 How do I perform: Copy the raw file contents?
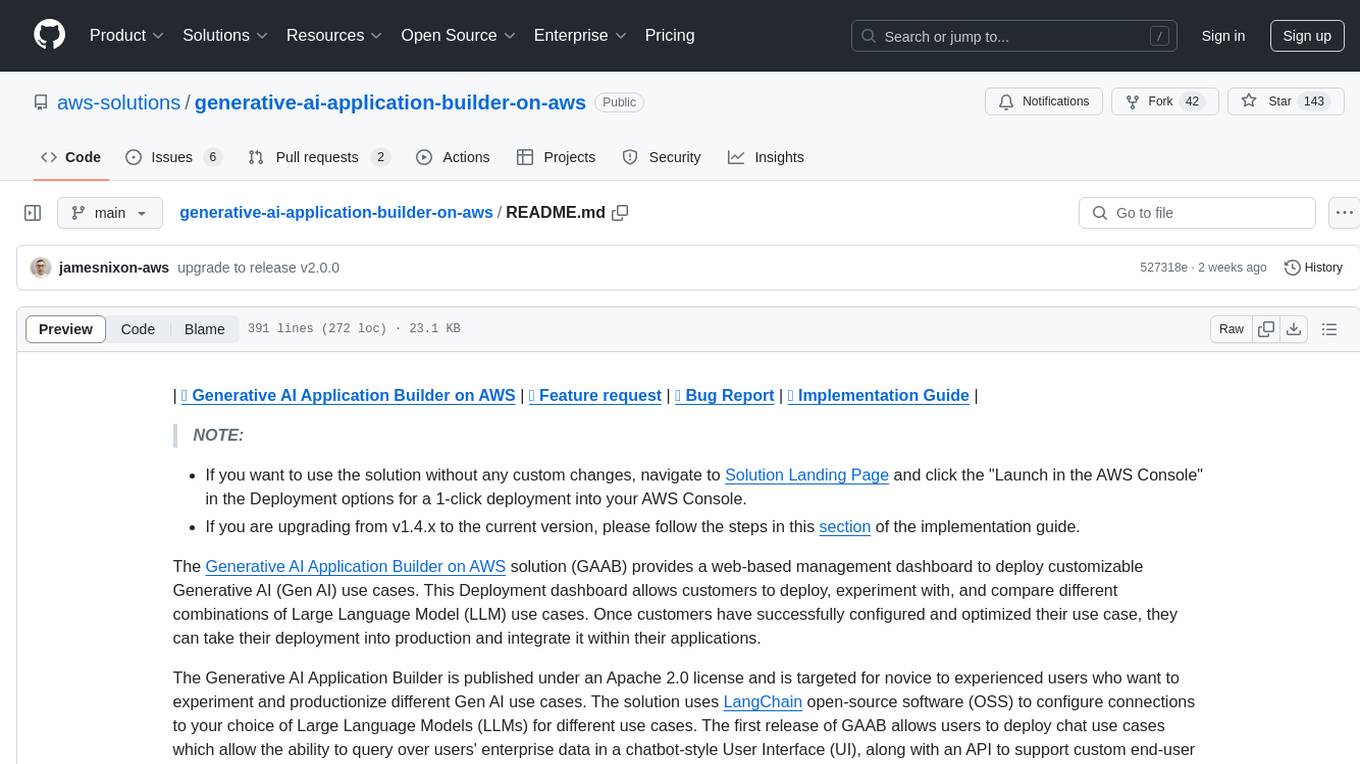tap(1267, 329)
